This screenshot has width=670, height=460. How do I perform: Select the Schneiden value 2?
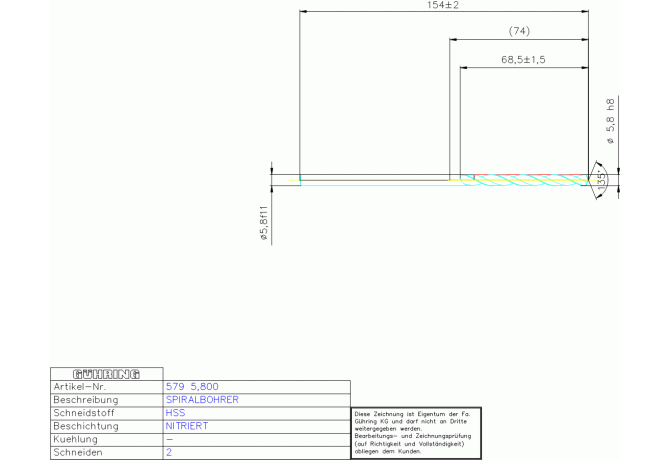tap(168, 453)
